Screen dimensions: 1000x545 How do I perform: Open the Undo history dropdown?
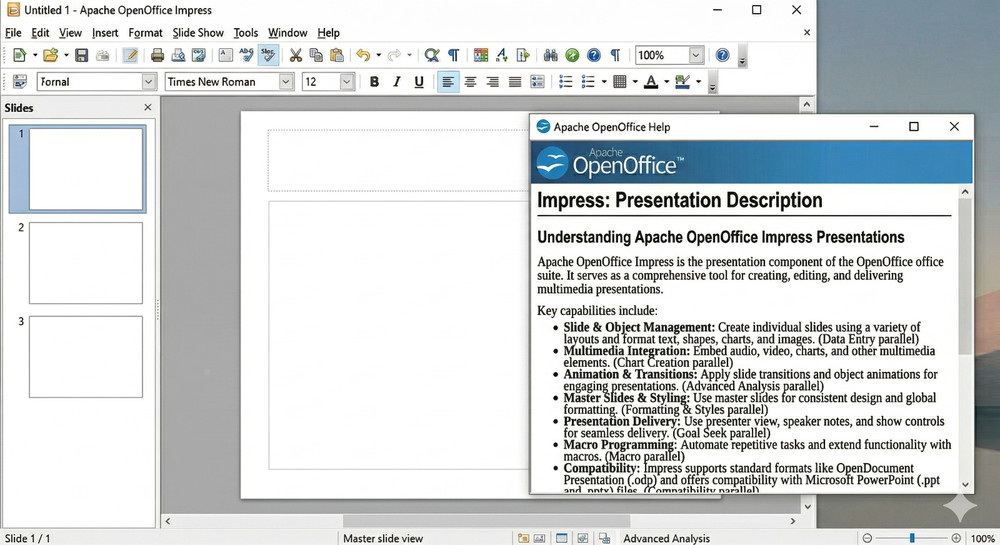tap(378, 55)
